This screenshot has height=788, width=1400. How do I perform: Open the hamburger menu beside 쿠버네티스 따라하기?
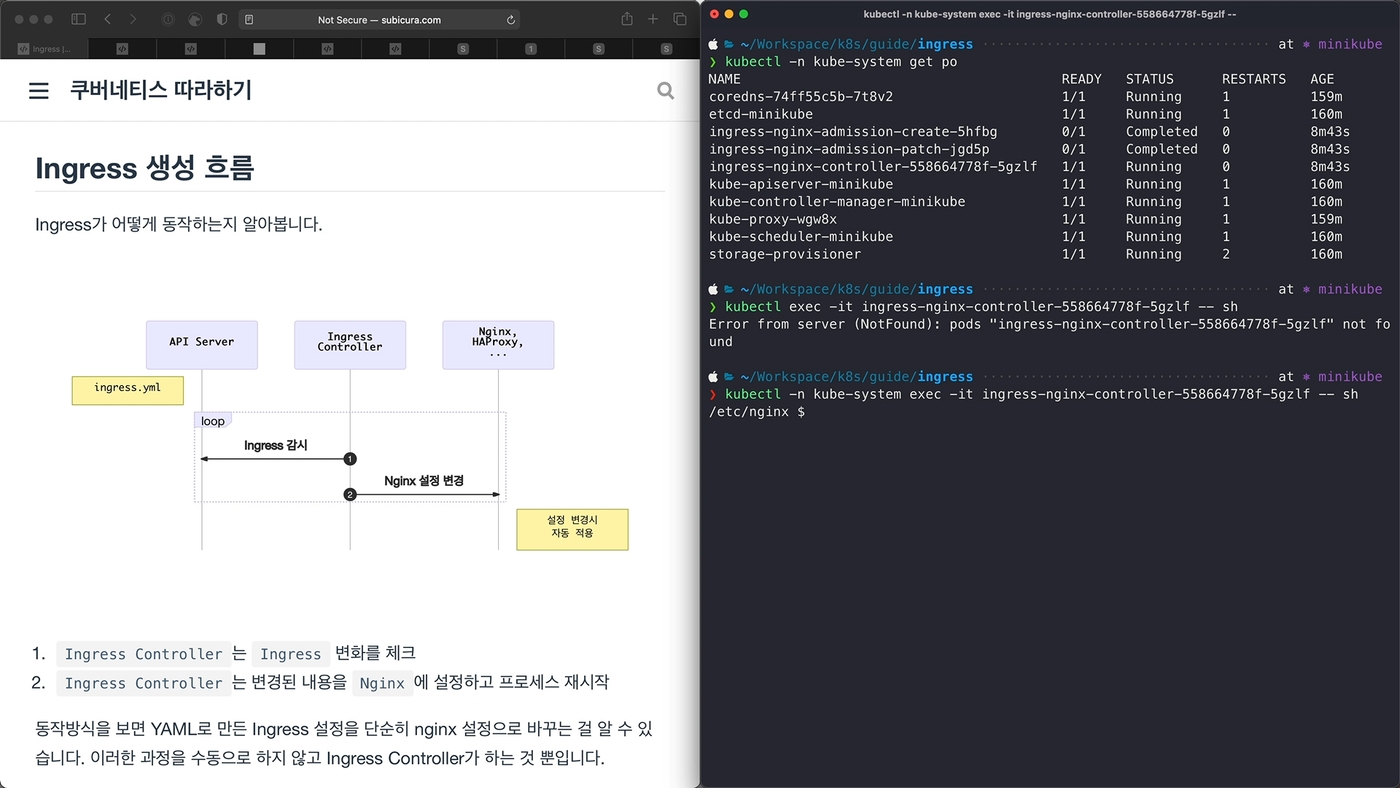click(39, 91)
